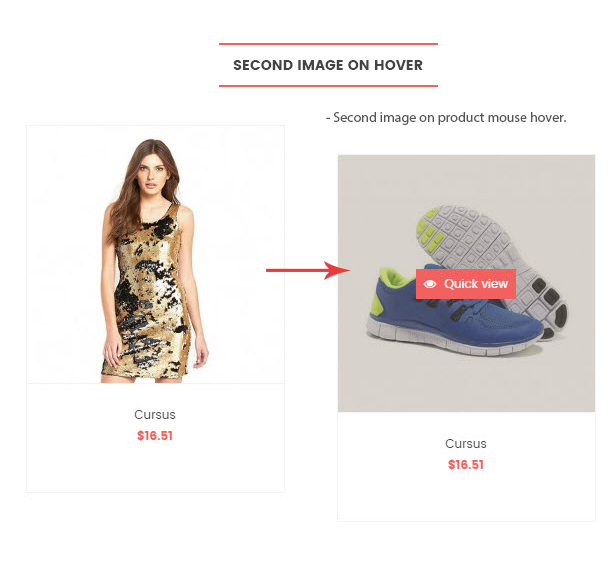Select the red arrow between the products
616x576 pixels.
pos(308,270)
